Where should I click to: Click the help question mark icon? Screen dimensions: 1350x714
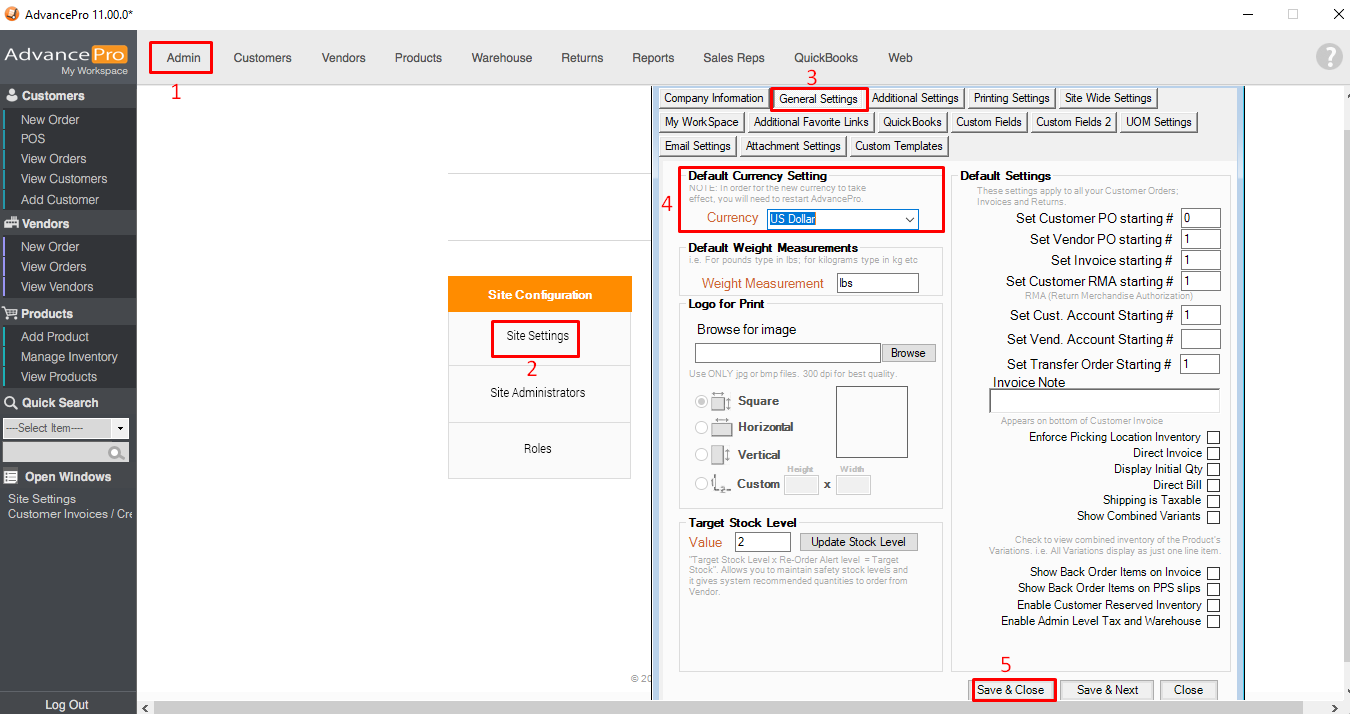click(1328, 57)
